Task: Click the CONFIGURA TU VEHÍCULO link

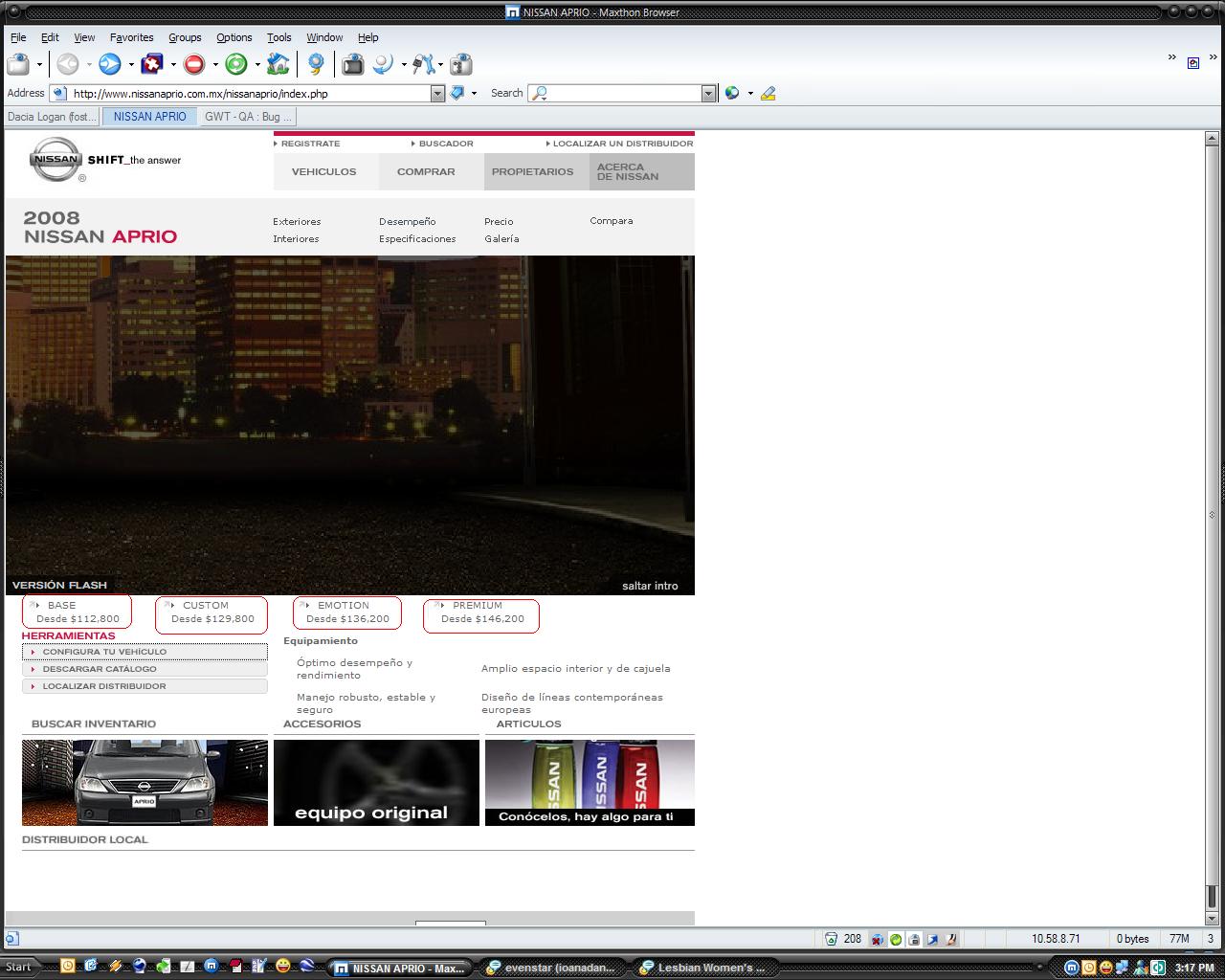Action: 104,652
